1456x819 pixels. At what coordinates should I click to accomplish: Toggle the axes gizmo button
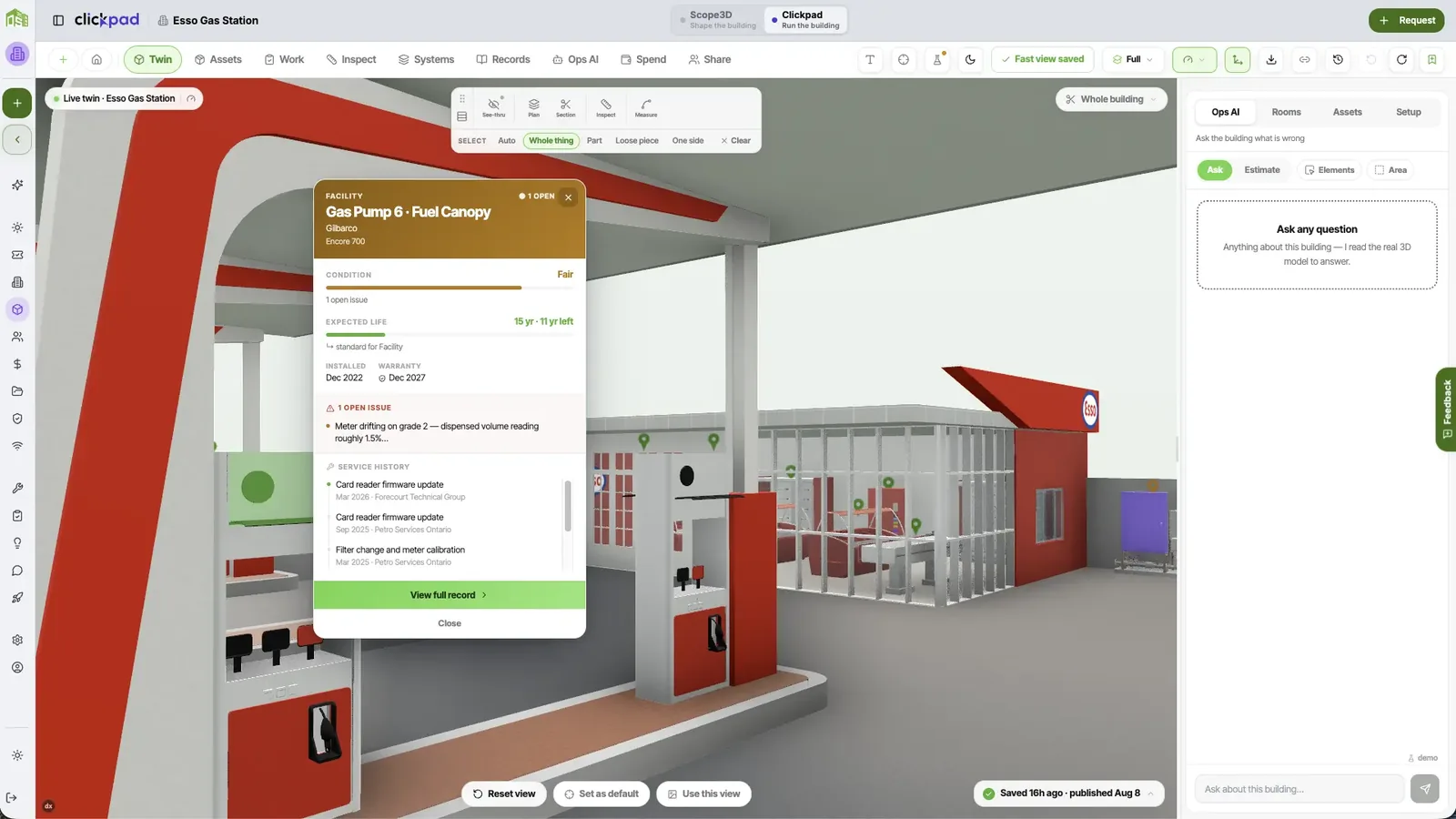click(1238, 59)
